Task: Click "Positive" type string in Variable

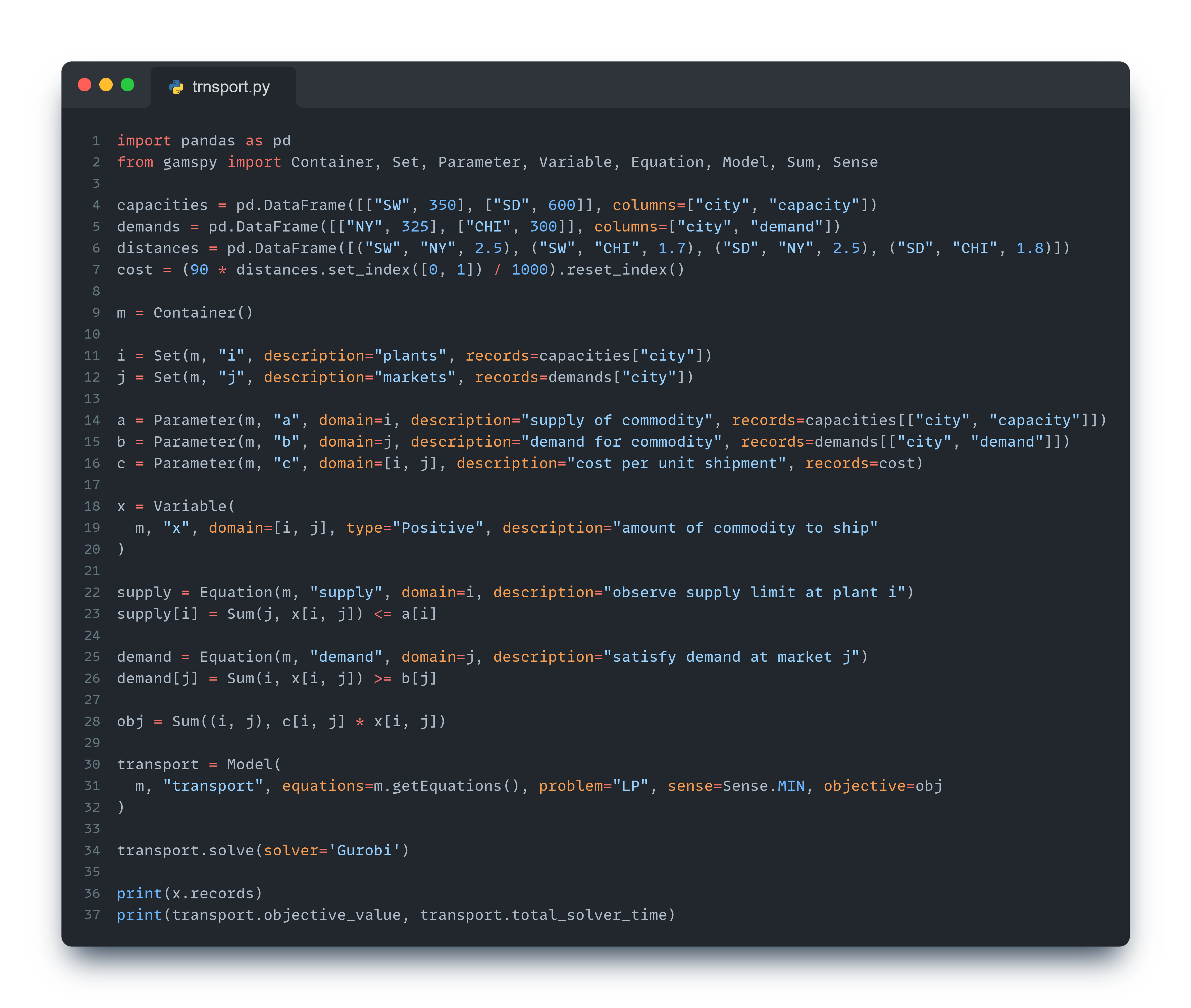Action: coord(438,527)
